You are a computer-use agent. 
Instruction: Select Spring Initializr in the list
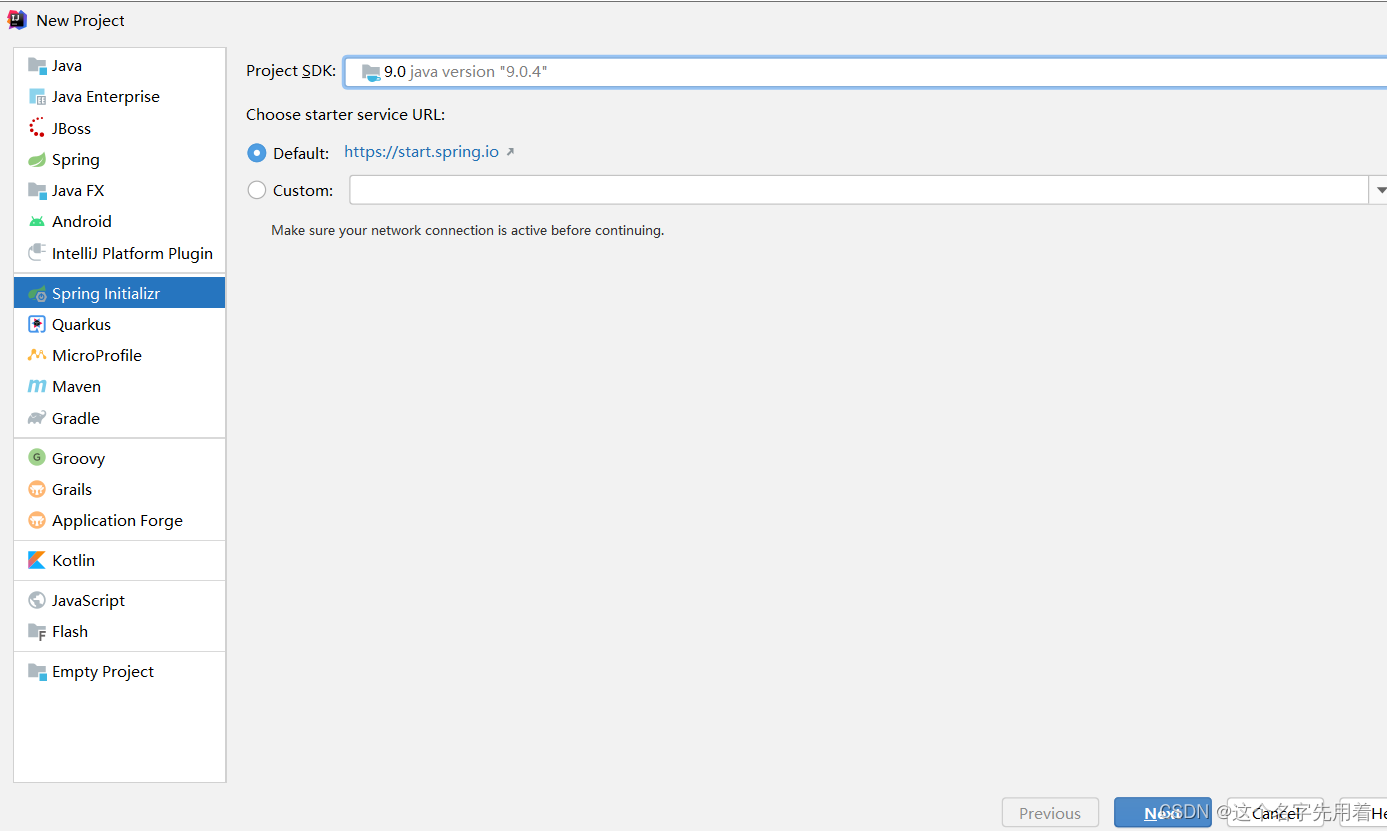pyautogui.click(x=119, y=293)
